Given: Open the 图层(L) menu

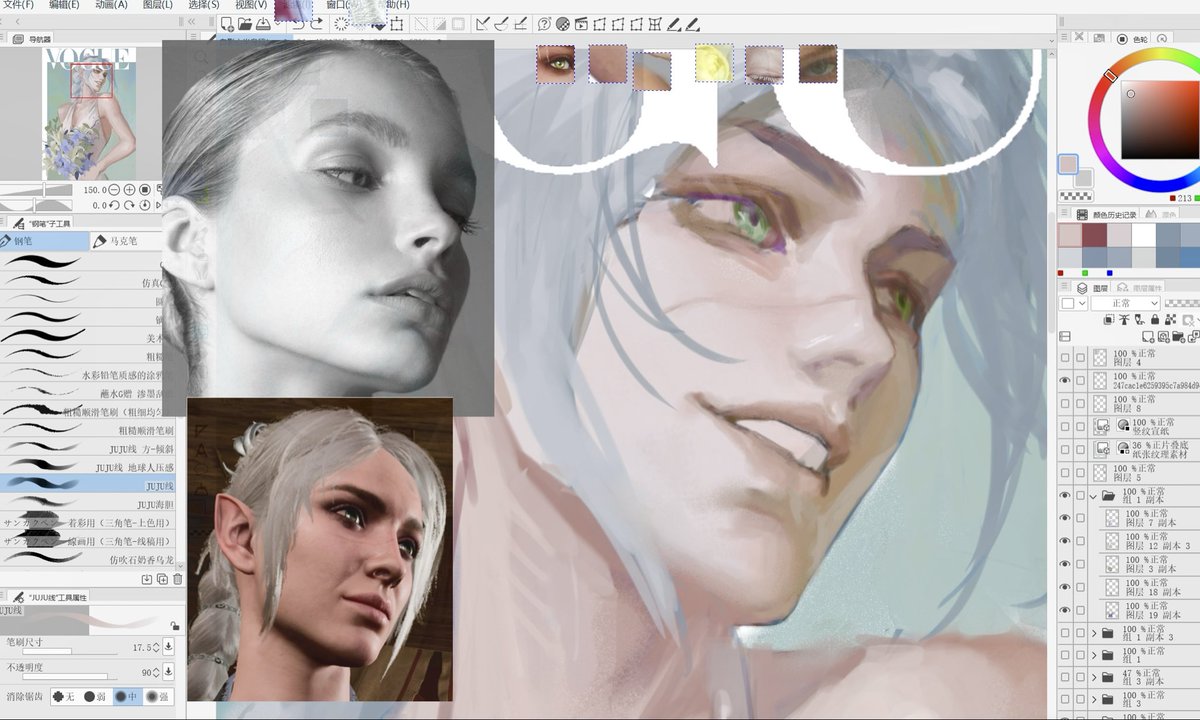Looking at the screenshot, I should point(157,5).
